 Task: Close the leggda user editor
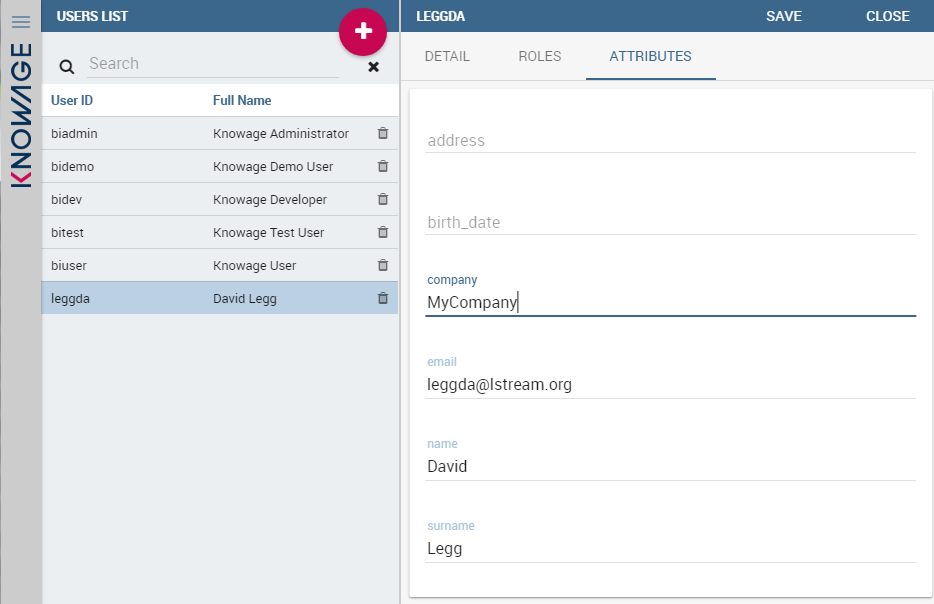tap(887, 16)
